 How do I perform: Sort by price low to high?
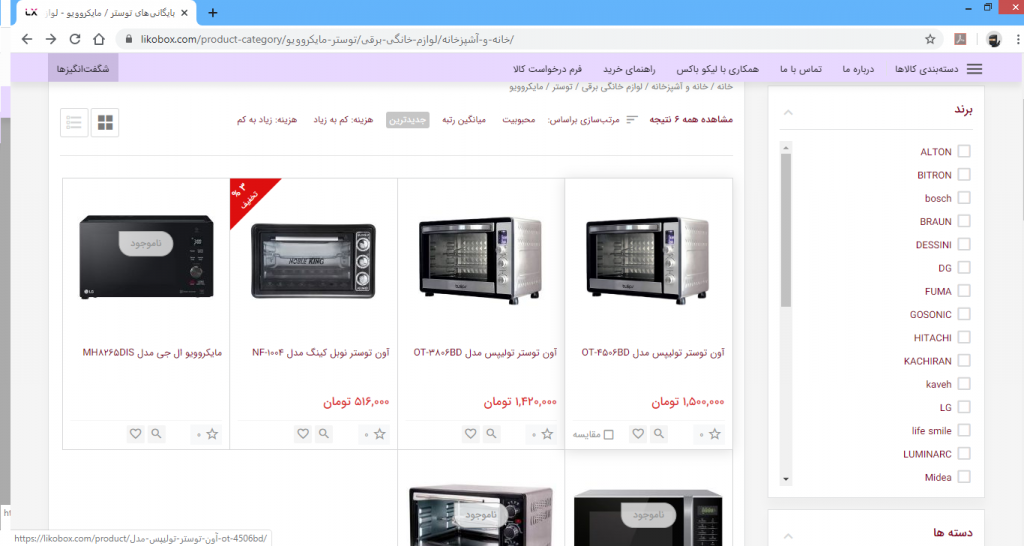343,120
